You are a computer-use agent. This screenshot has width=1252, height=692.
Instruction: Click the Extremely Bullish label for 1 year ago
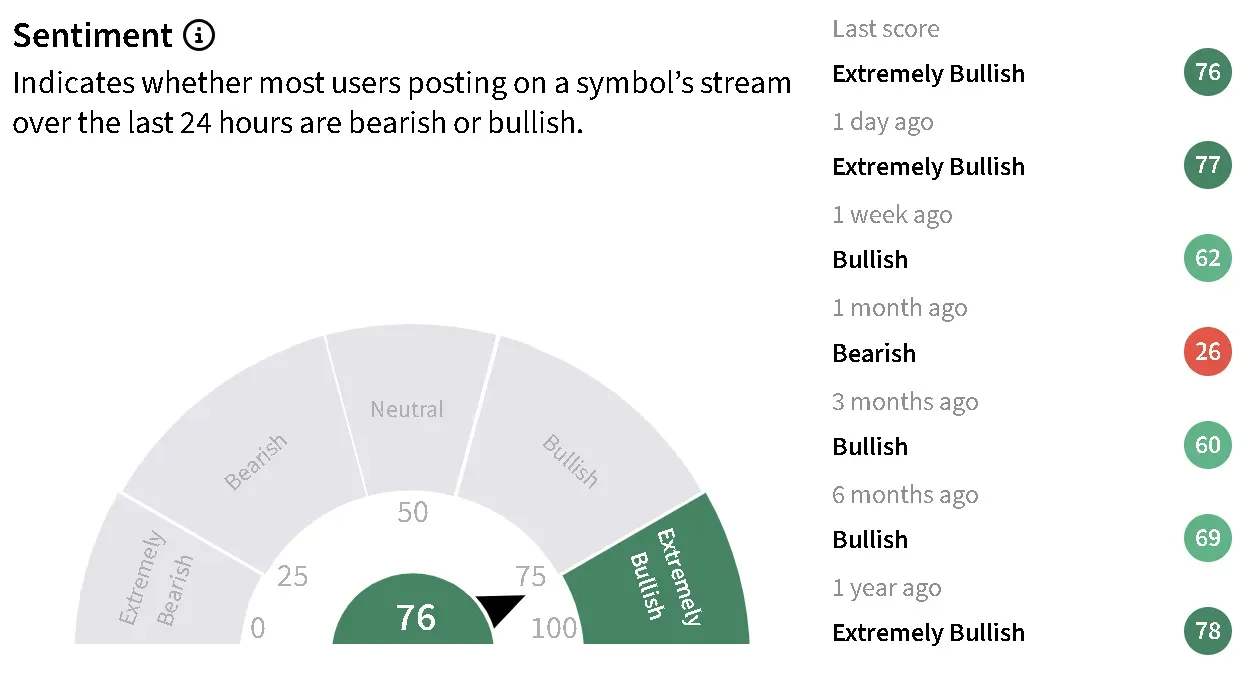point(929,633)
